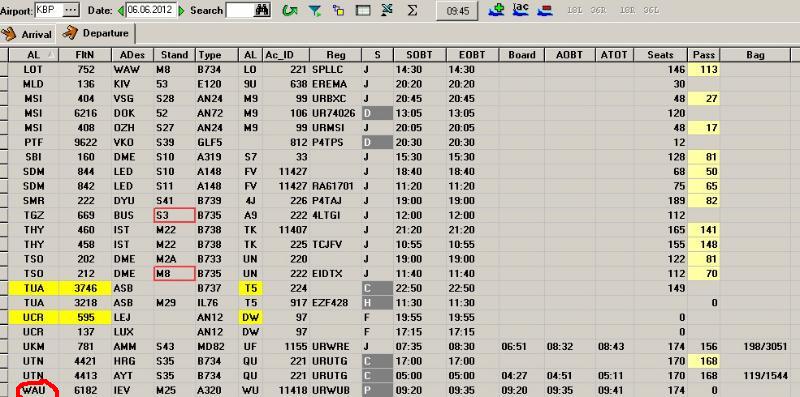Viewport: 800px width, 397px height.
Task: Click the red-outlined S3 stand cell
Action: coord(174,215)
